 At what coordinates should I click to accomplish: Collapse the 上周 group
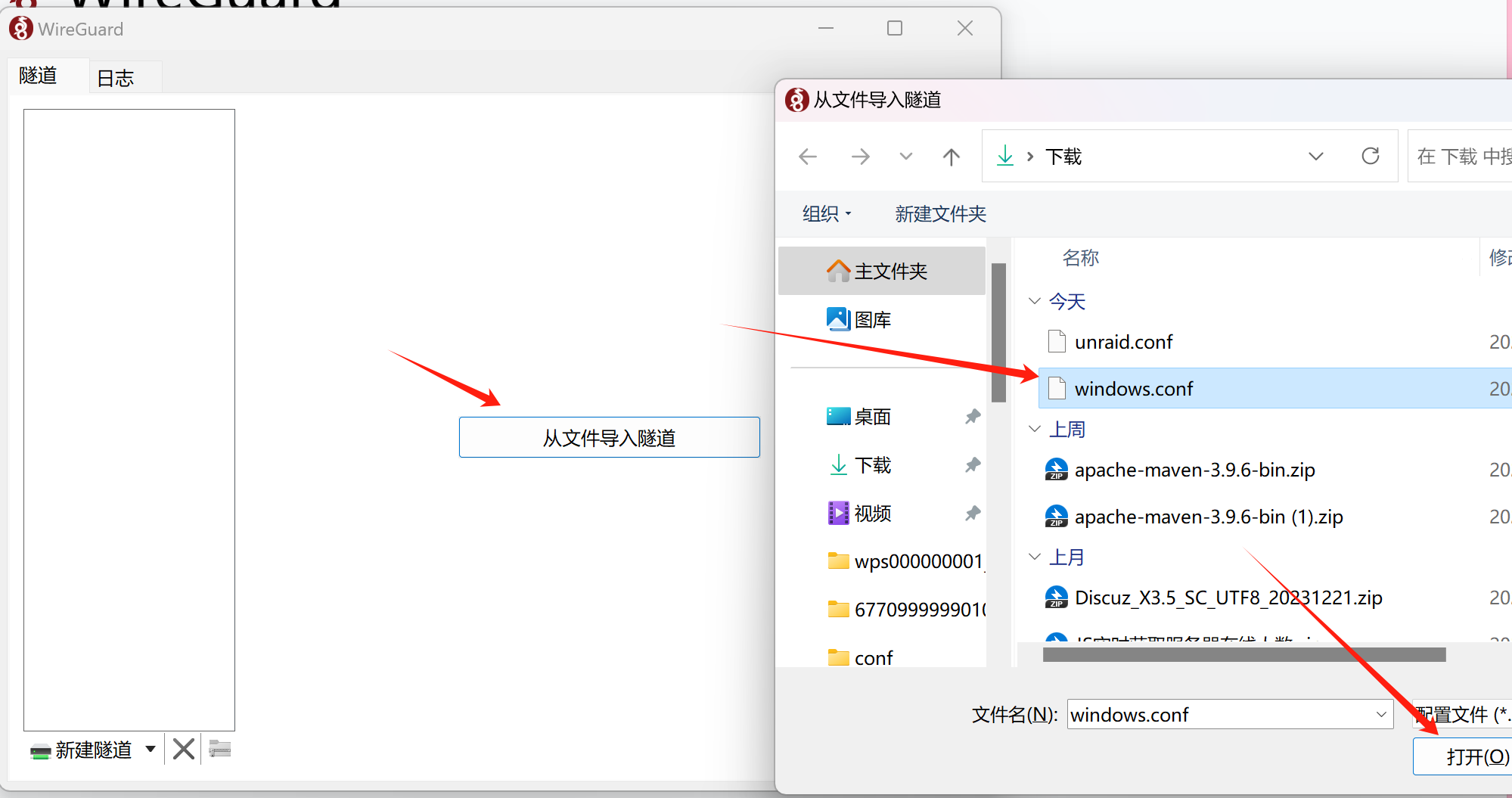pyautogui.click(x=1035, y=429)
